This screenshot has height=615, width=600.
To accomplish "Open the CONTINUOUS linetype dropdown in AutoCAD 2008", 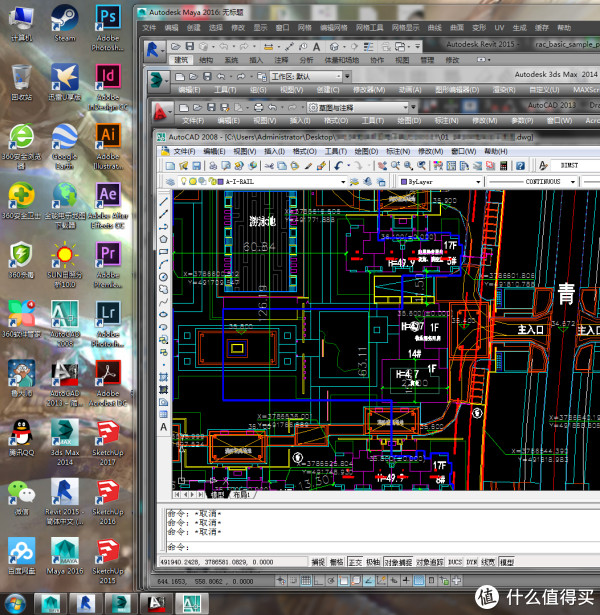I will (x=573, y=182).
